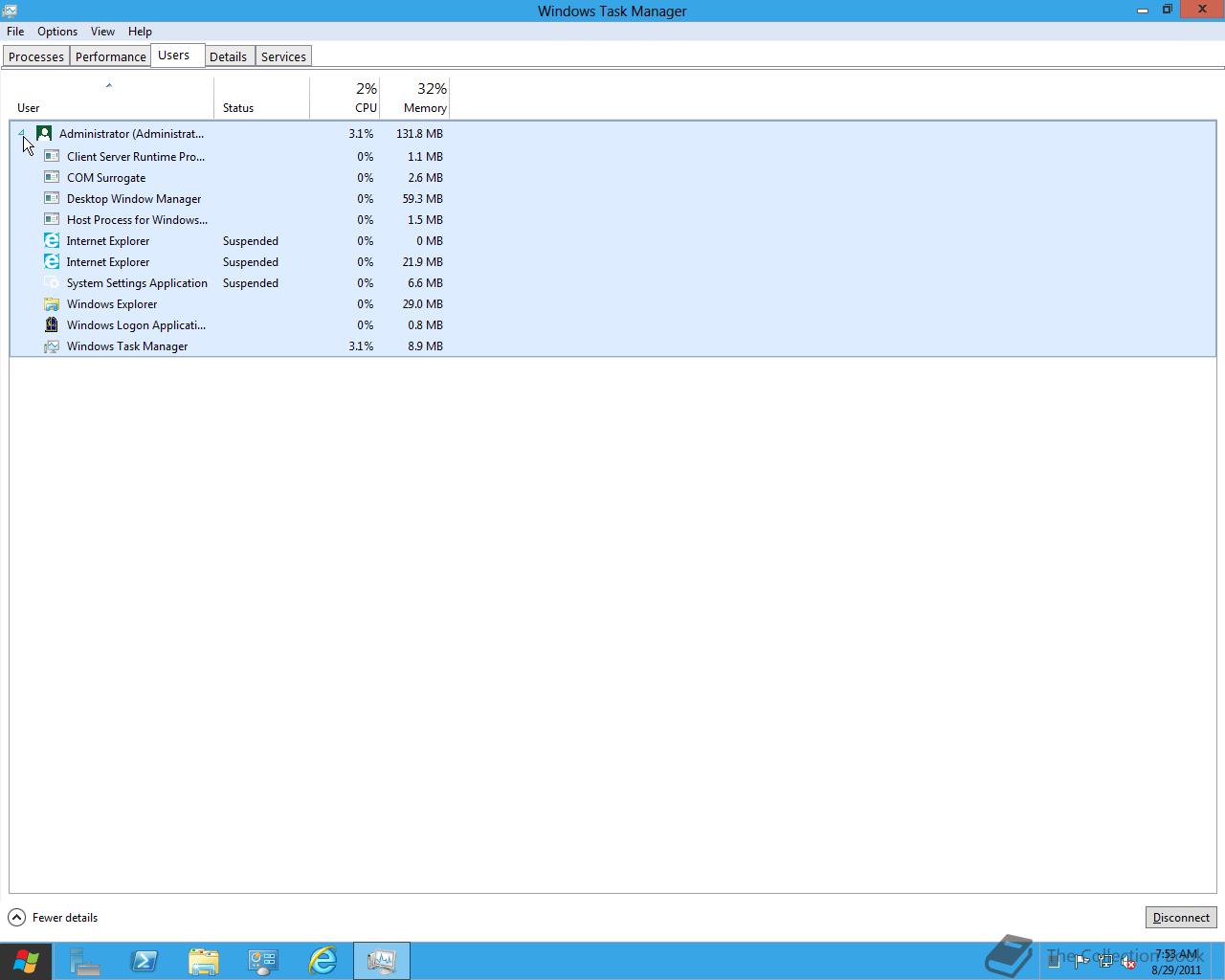The width and height of the screenshot is (1225, 980).
Task: Select the Desktop Window Manager row
Action: coord(612,198)
